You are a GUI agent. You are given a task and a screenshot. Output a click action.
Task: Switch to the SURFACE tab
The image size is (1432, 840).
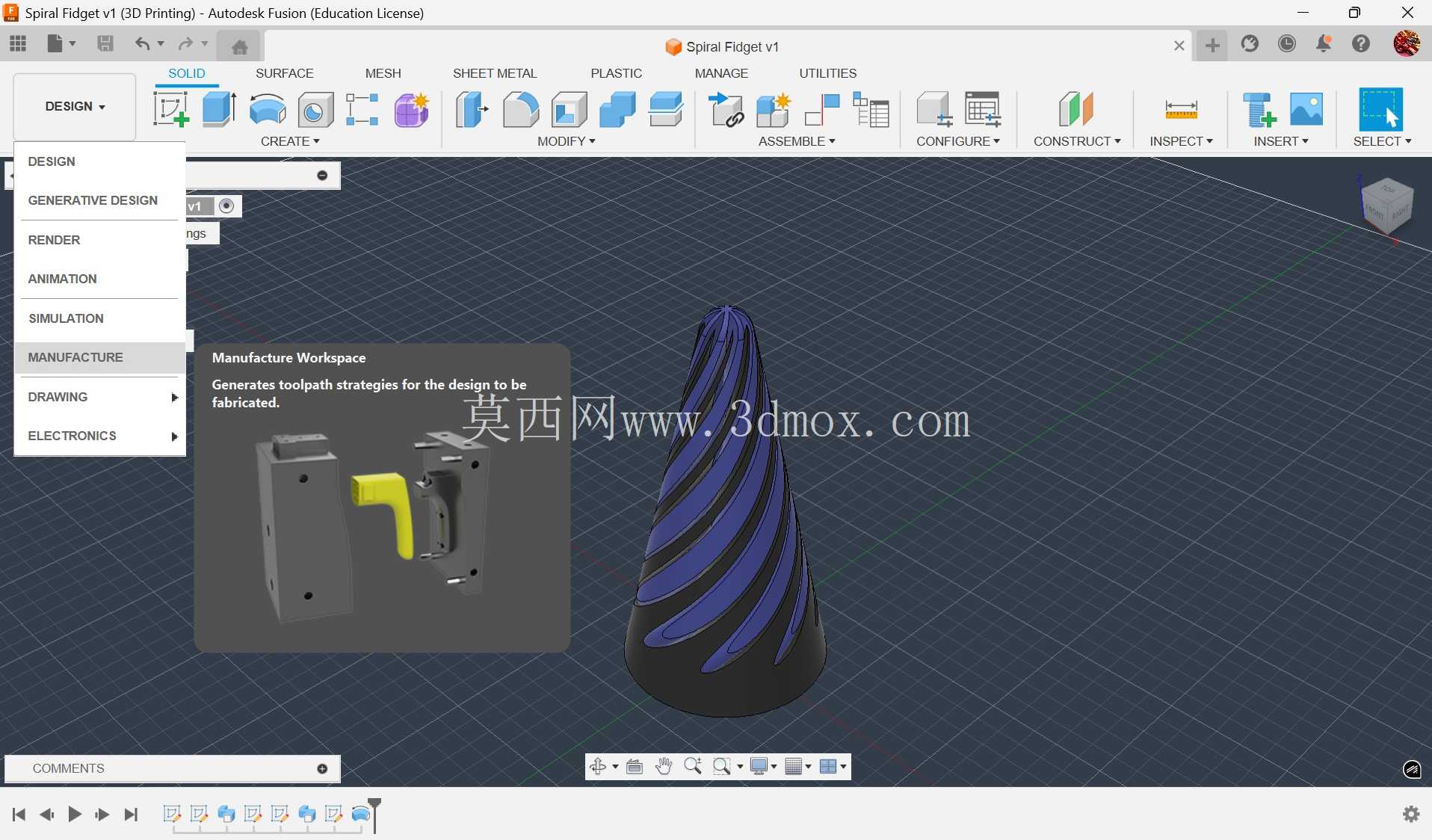coord(284,73)
